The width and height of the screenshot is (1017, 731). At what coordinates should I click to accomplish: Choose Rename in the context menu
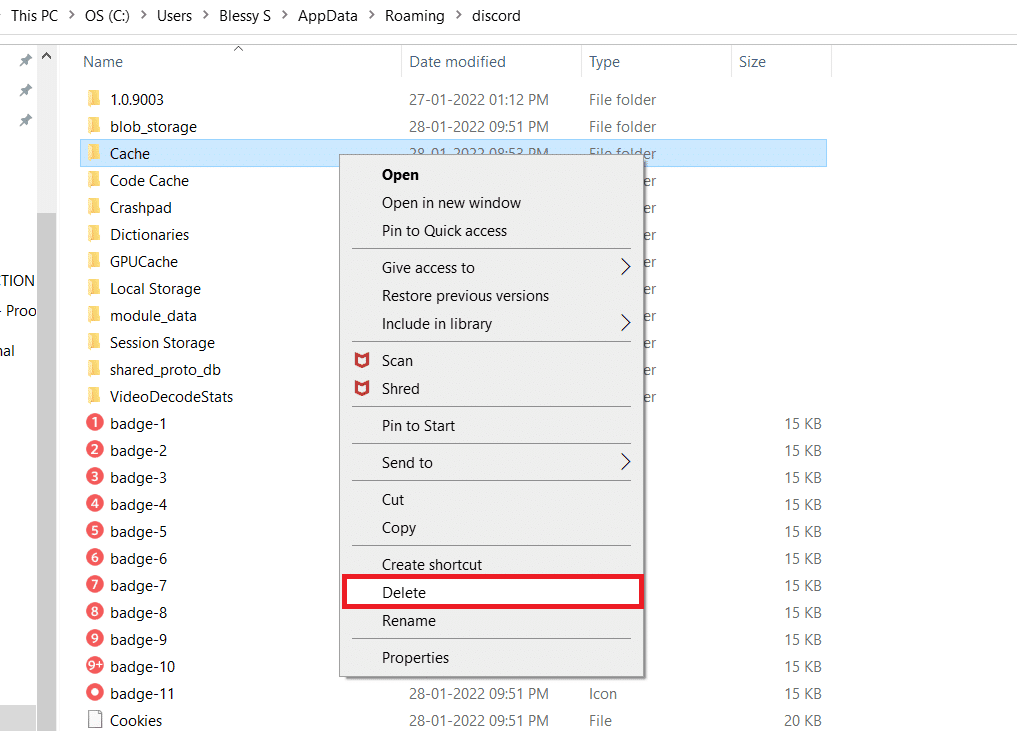coord(409,621)
